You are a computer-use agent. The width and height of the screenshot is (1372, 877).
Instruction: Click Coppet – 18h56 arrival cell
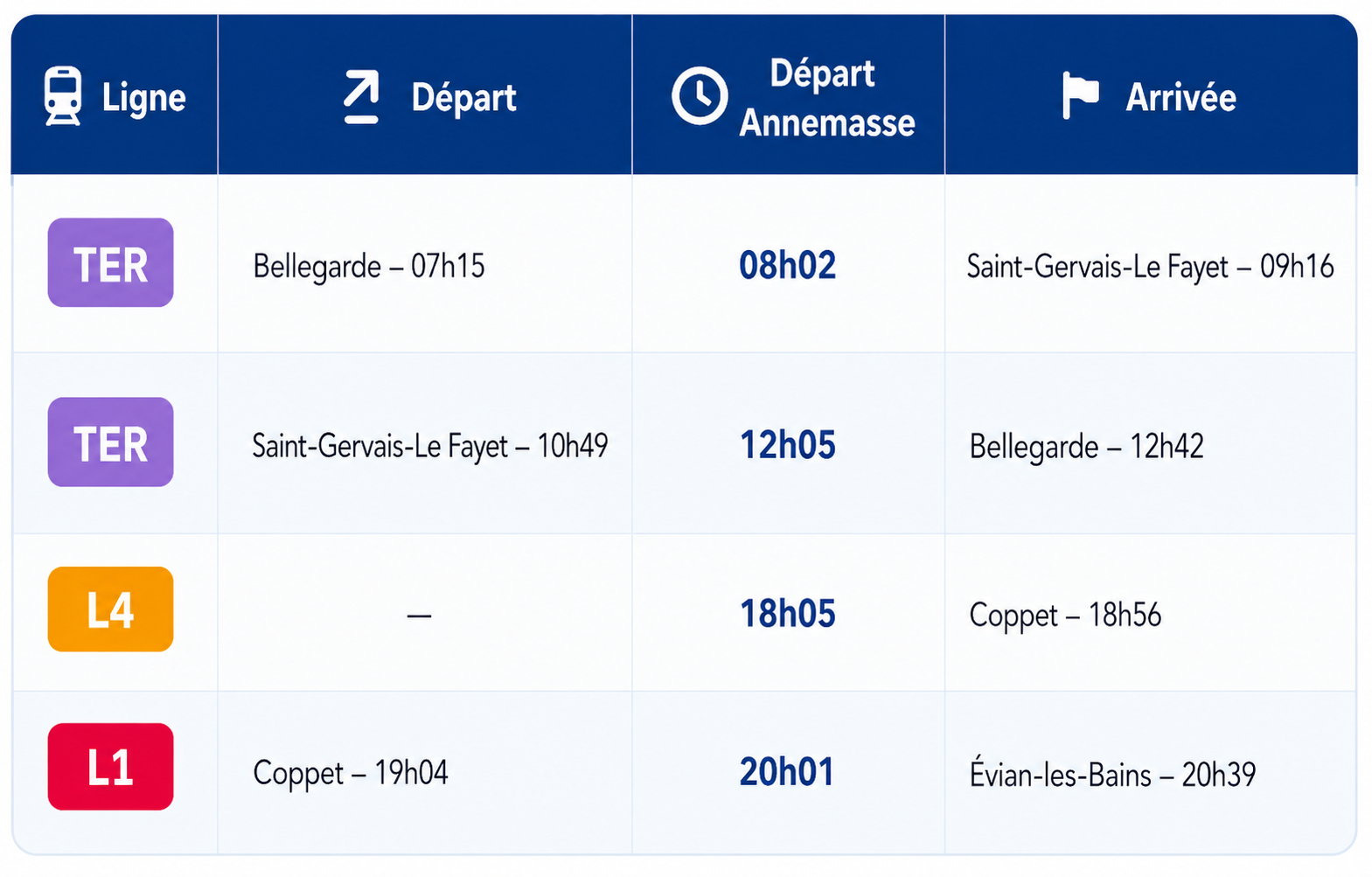[1065, 616]
